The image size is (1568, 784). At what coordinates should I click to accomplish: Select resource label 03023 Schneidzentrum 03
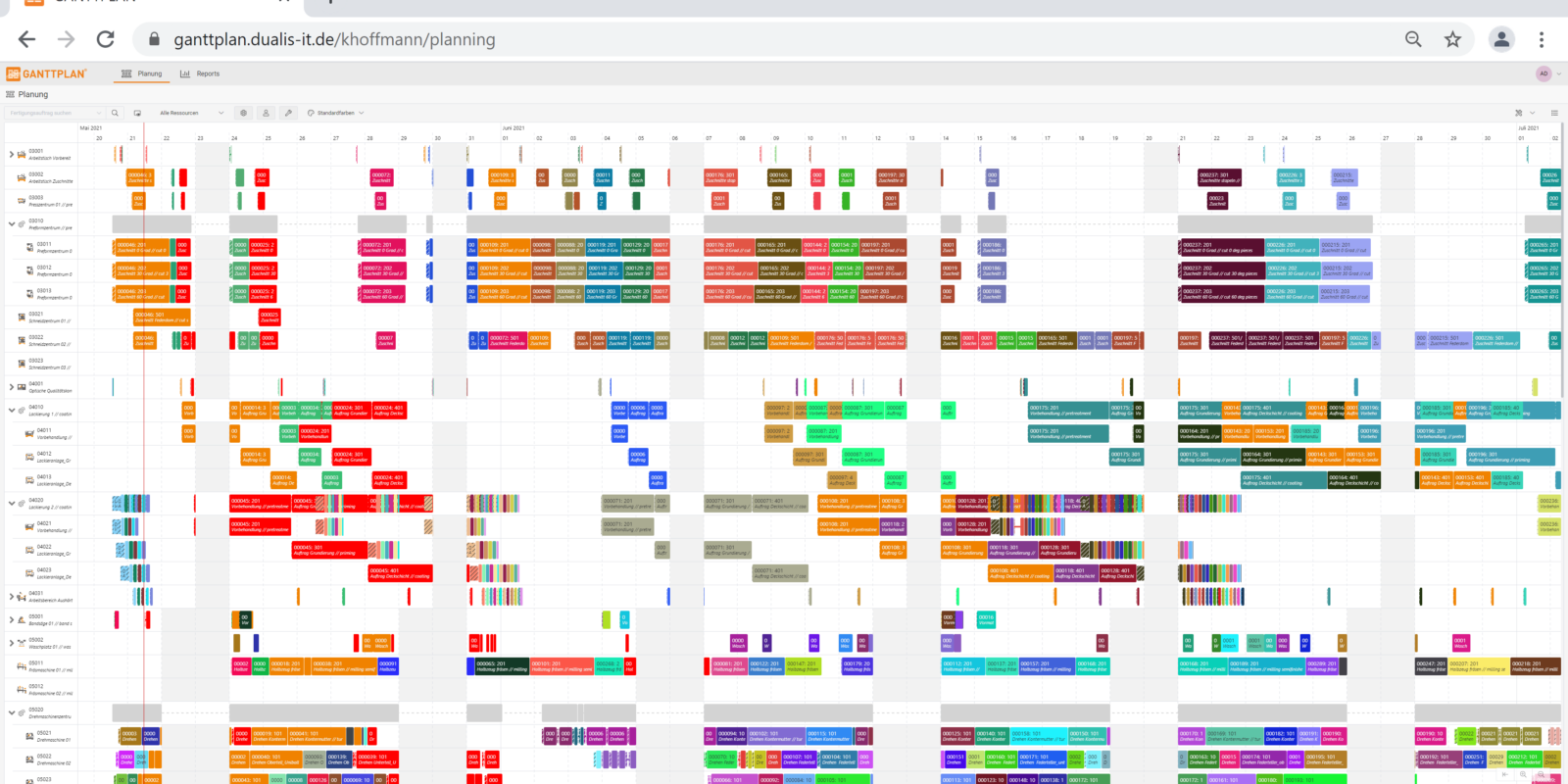click(x=49, y=364)
